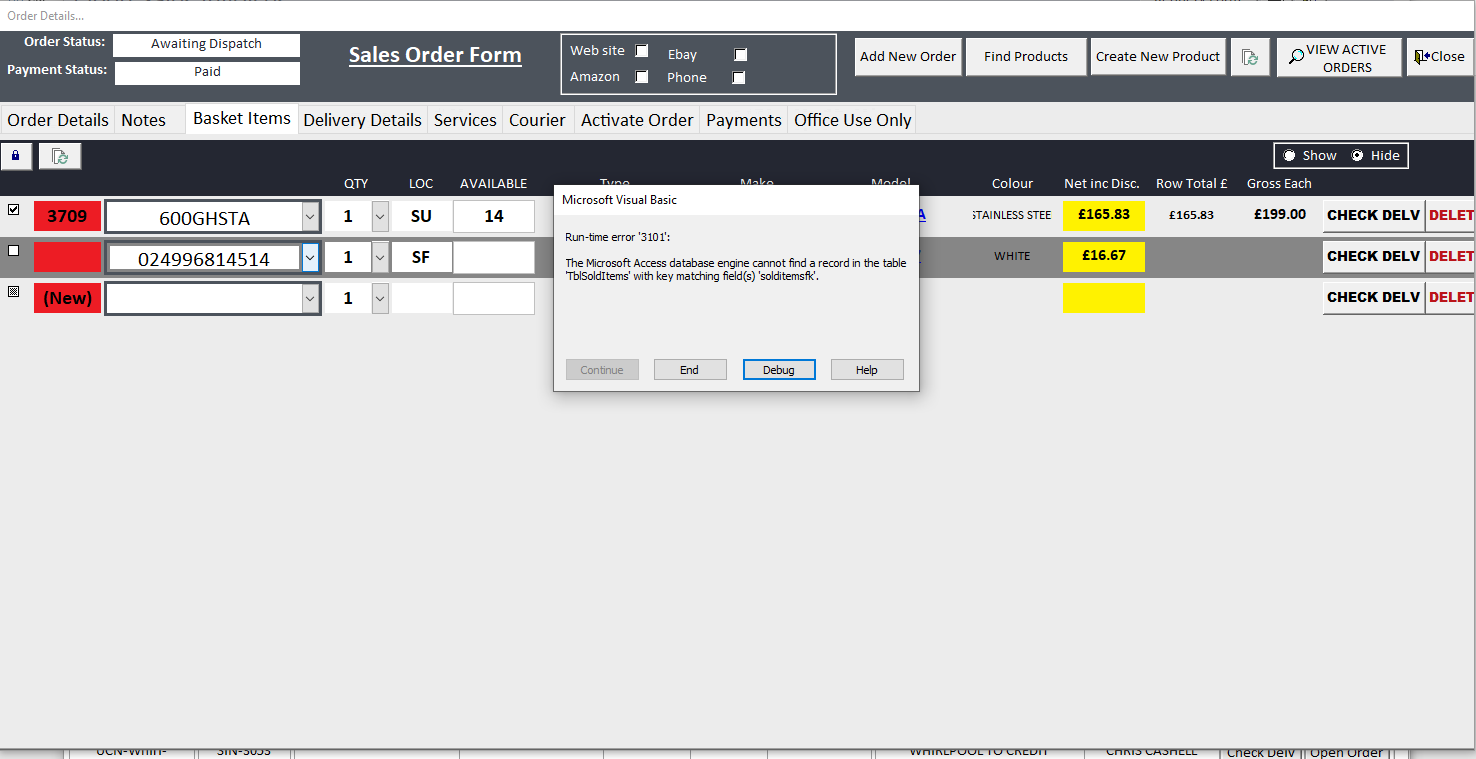Click the record marker on the (New) row
Image resolution: width=1476 pixels, height=759 pixels.
[x=13, y=292]
